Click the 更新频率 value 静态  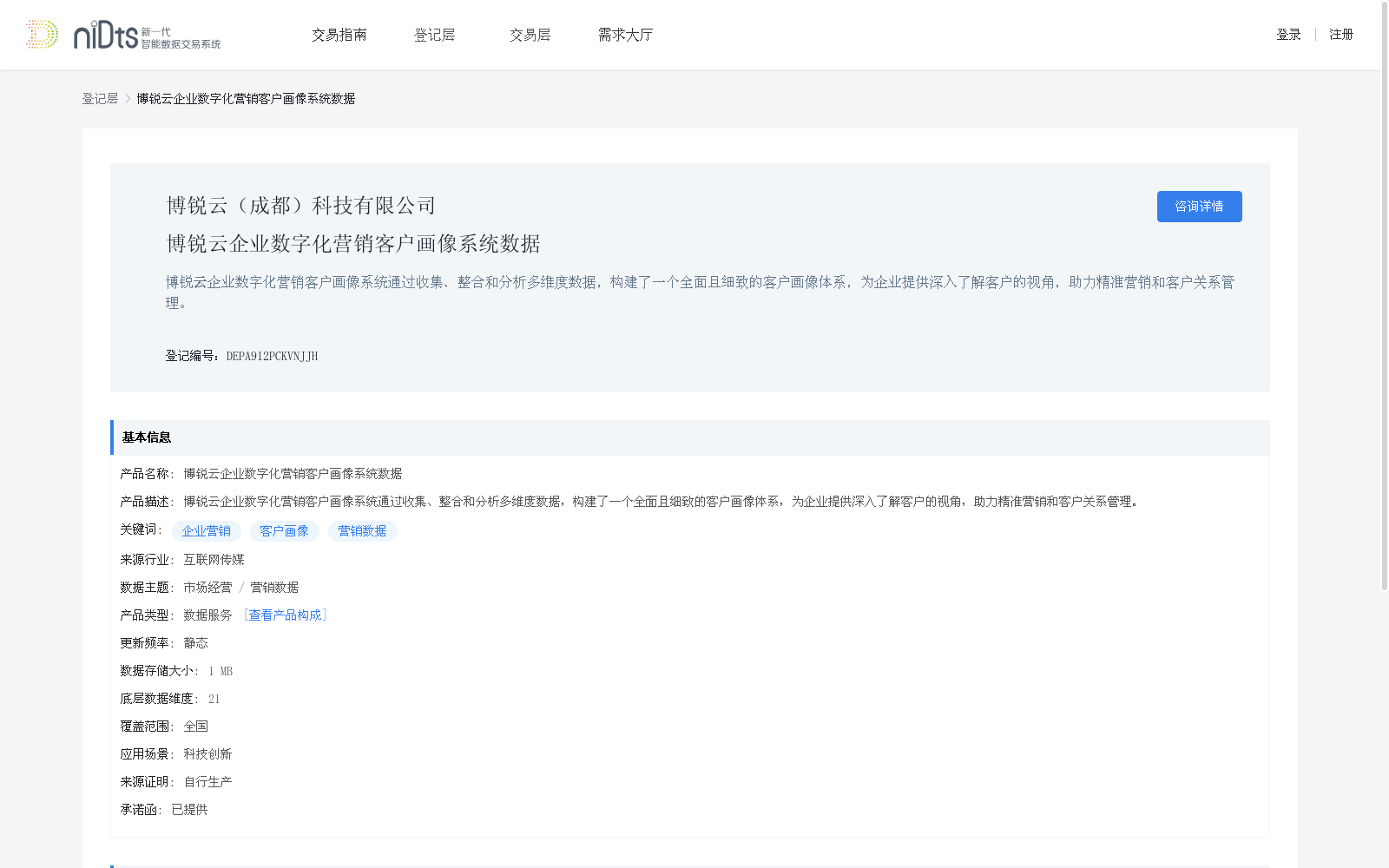tap(195, 643)
